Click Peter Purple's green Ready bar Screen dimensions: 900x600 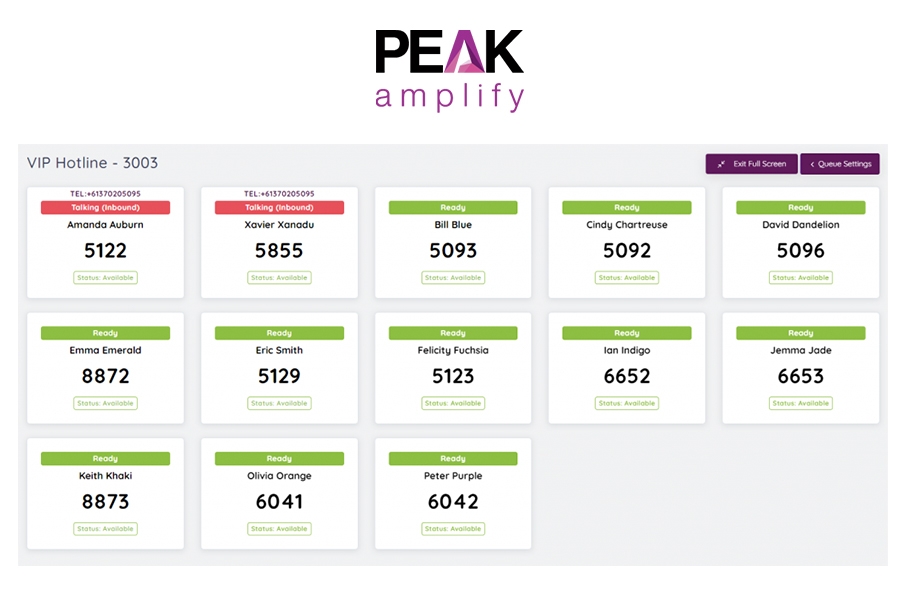(453, 458)
